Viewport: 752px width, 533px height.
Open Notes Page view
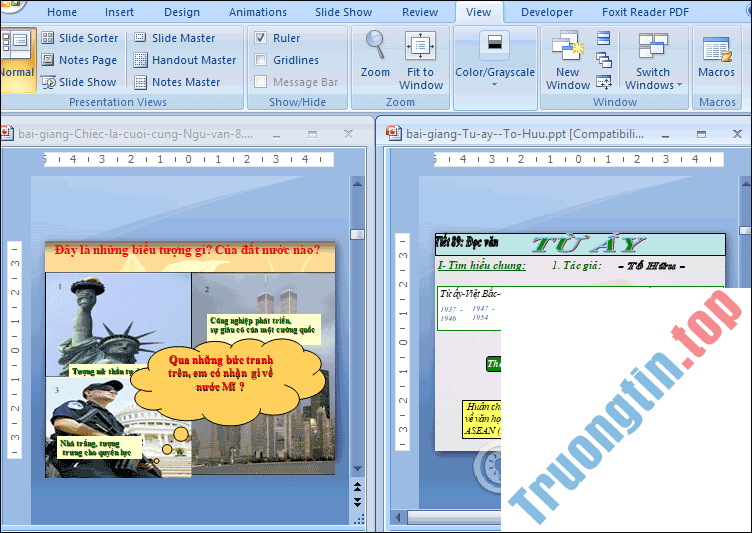(79, 60)
